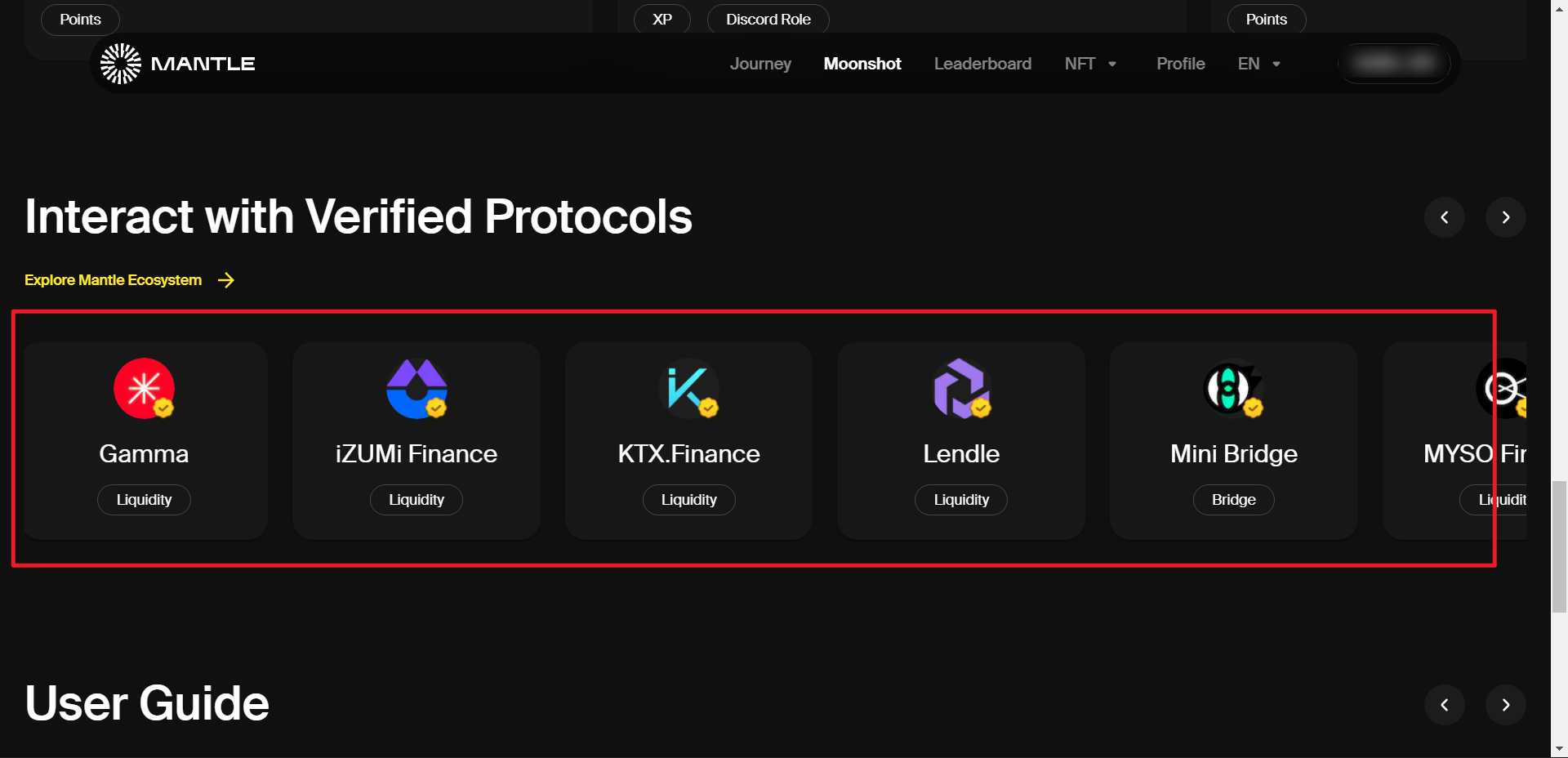Select the KTX.Finance logo icon
1568x758 pixels.
688,389
